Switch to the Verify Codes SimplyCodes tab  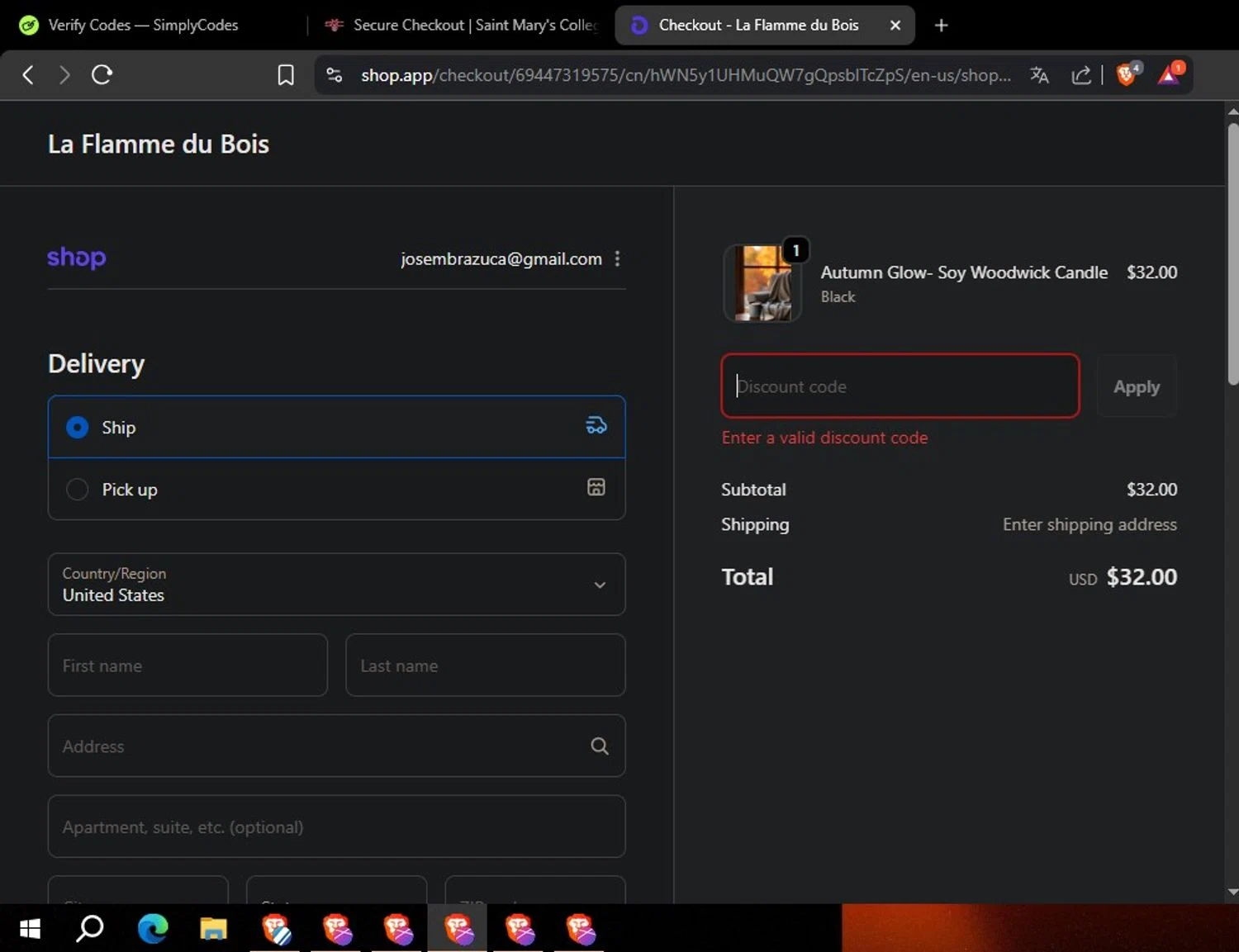pyautogui.click(x=143, y=25)
